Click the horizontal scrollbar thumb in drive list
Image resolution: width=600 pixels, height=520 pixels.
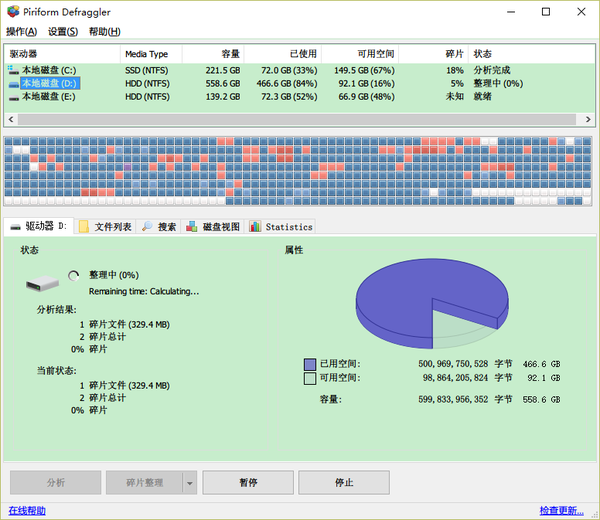[x=297, y=119]
